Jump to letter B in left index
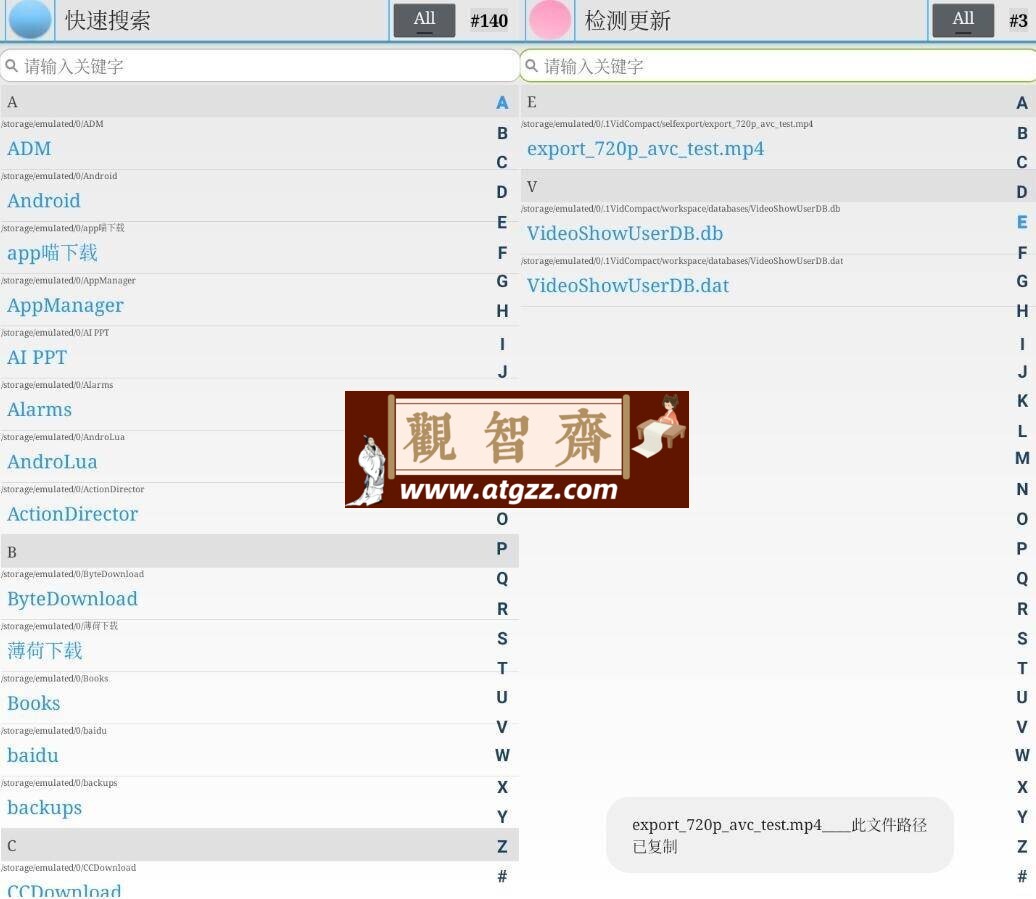The height and width of the screenshot is (899, 1036). tap(502, 133)
